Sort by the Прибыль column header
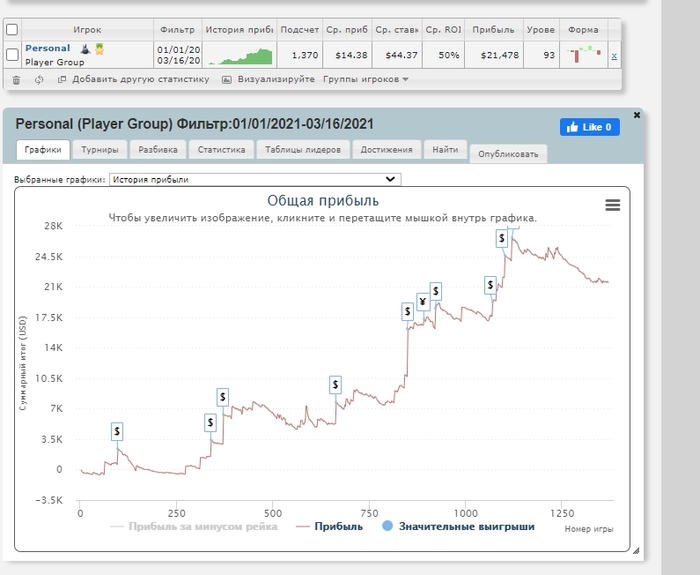The width and height of the screenshot is (700, 575). (x=493, y=30)
